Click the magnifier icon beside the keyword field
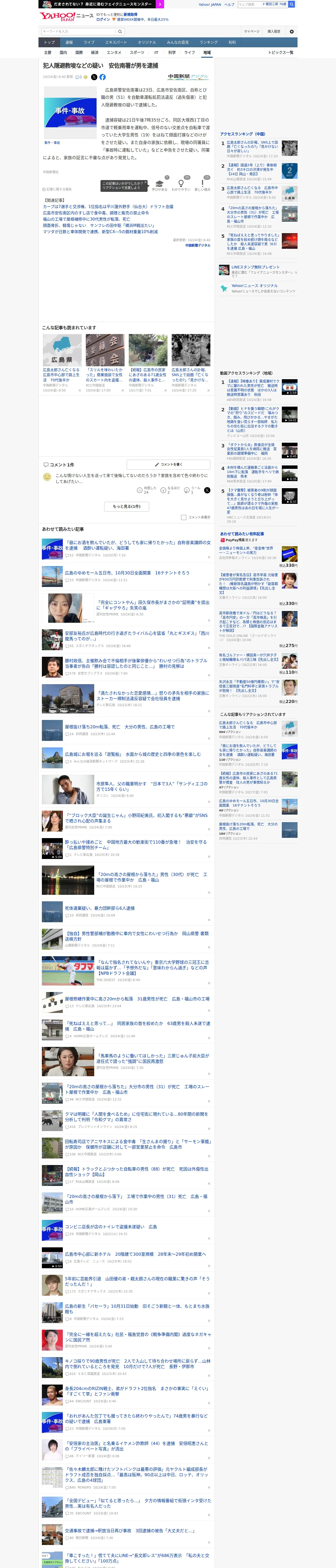The height and width of the screenshot is (1568, 336). click(x=120, y=31)
